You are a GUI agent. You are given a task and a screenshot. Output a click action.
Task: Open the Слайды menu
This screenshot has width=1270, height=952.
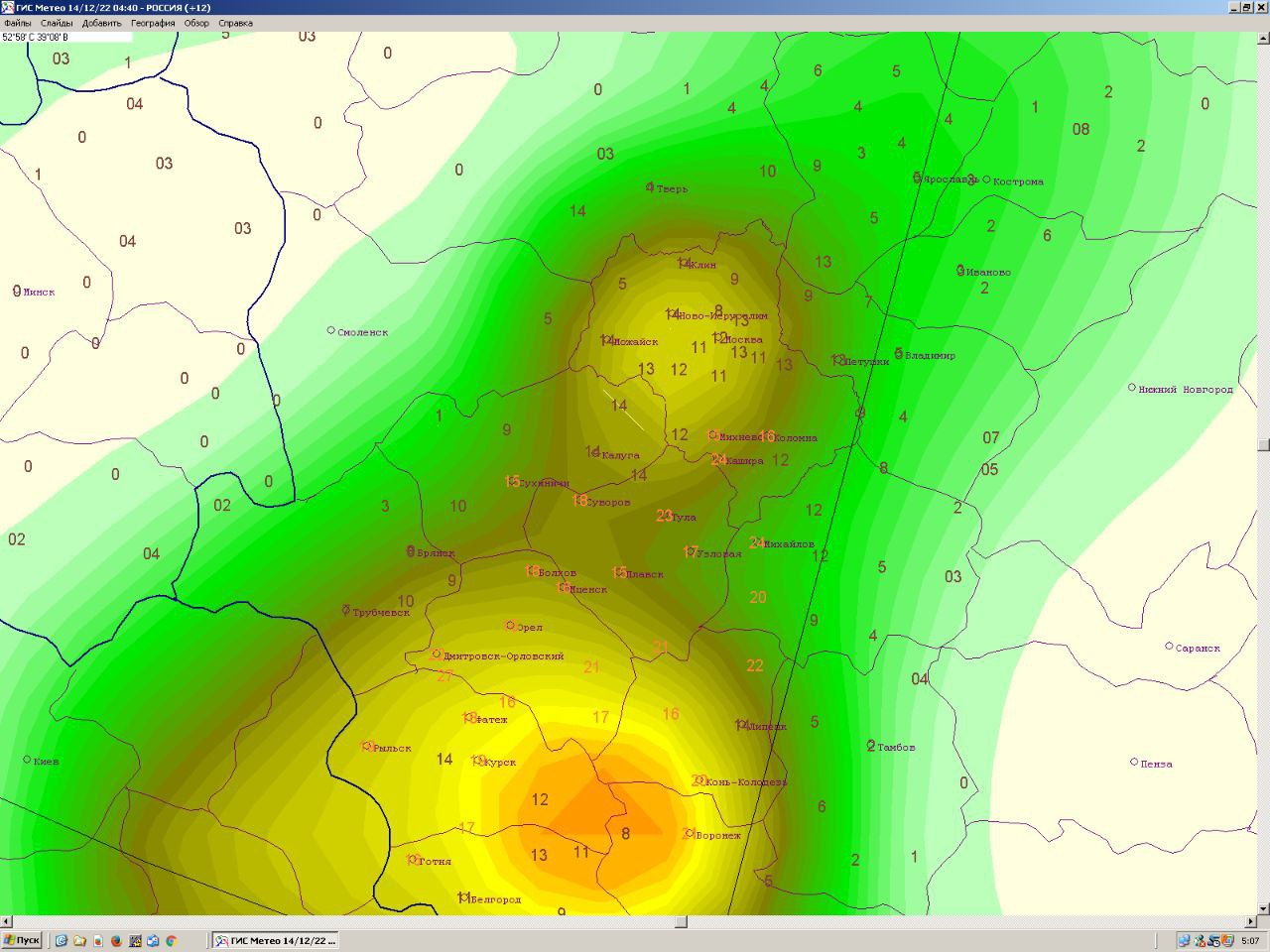click(57, 23)
